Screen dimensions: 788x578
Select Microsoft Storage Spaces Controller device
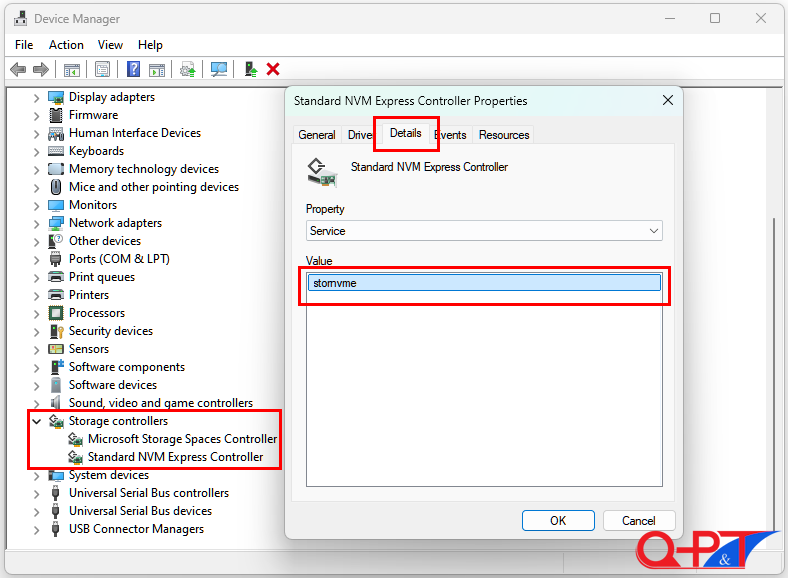tap(182, 439)
